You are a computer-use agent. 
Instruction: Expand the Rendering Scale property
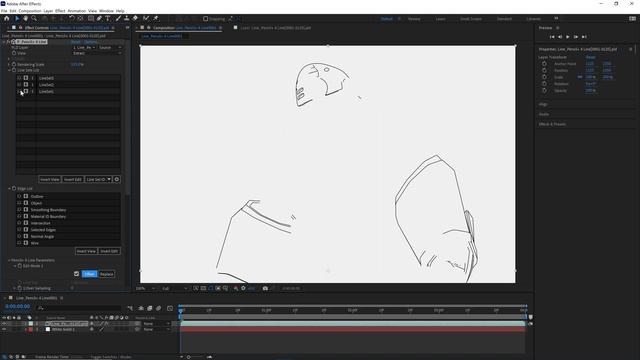point(9,64)
